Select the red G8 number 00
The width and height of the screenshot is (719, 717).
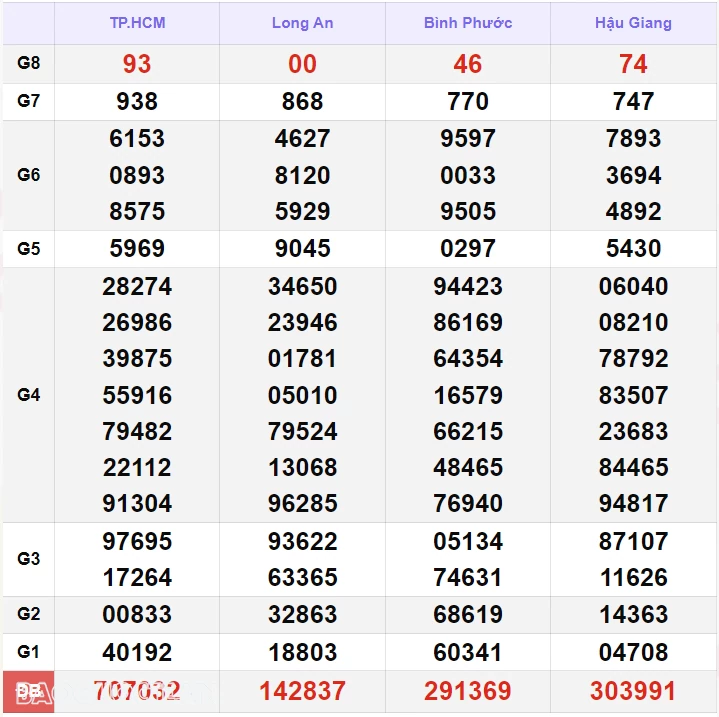(x=302, y=64)
